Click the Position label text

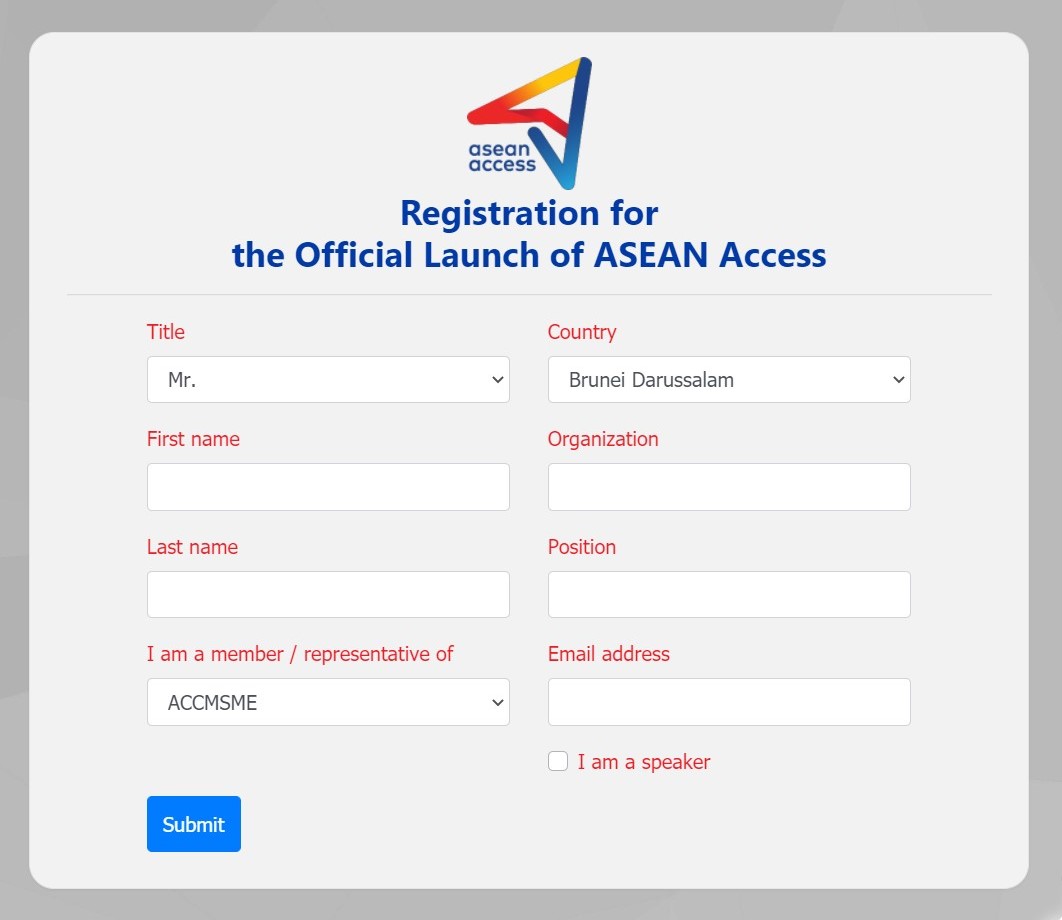[x=582, y=547]
